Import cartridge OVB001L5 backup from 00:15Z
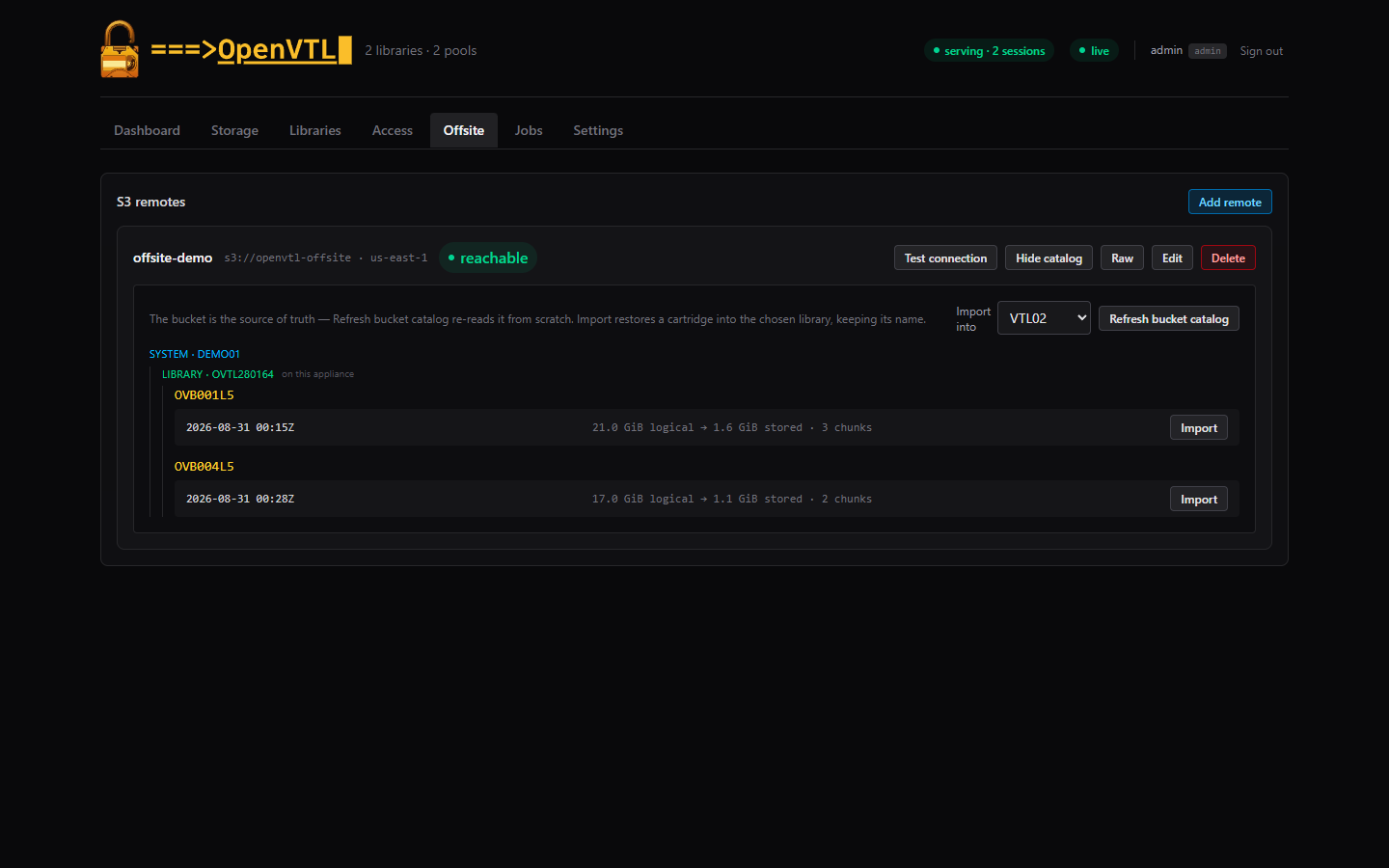Image resolution: width=1389 pixels, height=868 pixels. click(x=1199, y=427)
